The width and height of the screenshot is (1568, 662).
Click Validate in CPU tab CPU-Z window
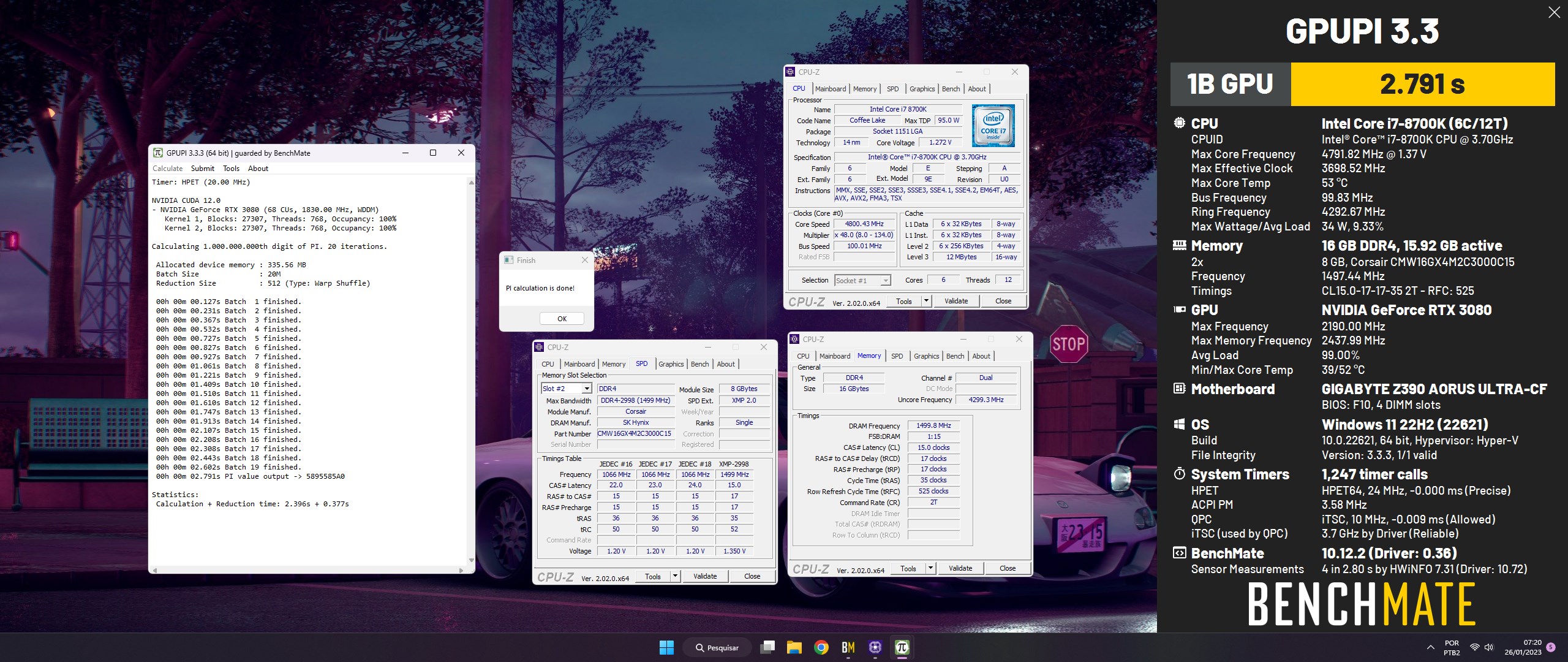[x=956, y=301]
